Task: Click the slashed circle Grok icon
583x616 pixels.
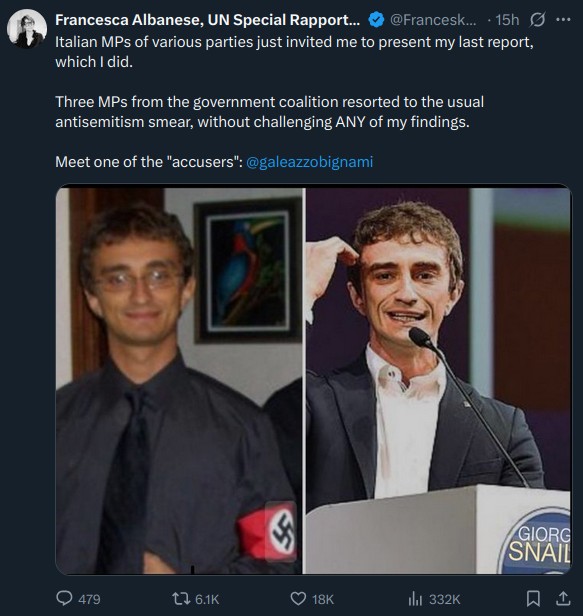Action: [537, 20]
